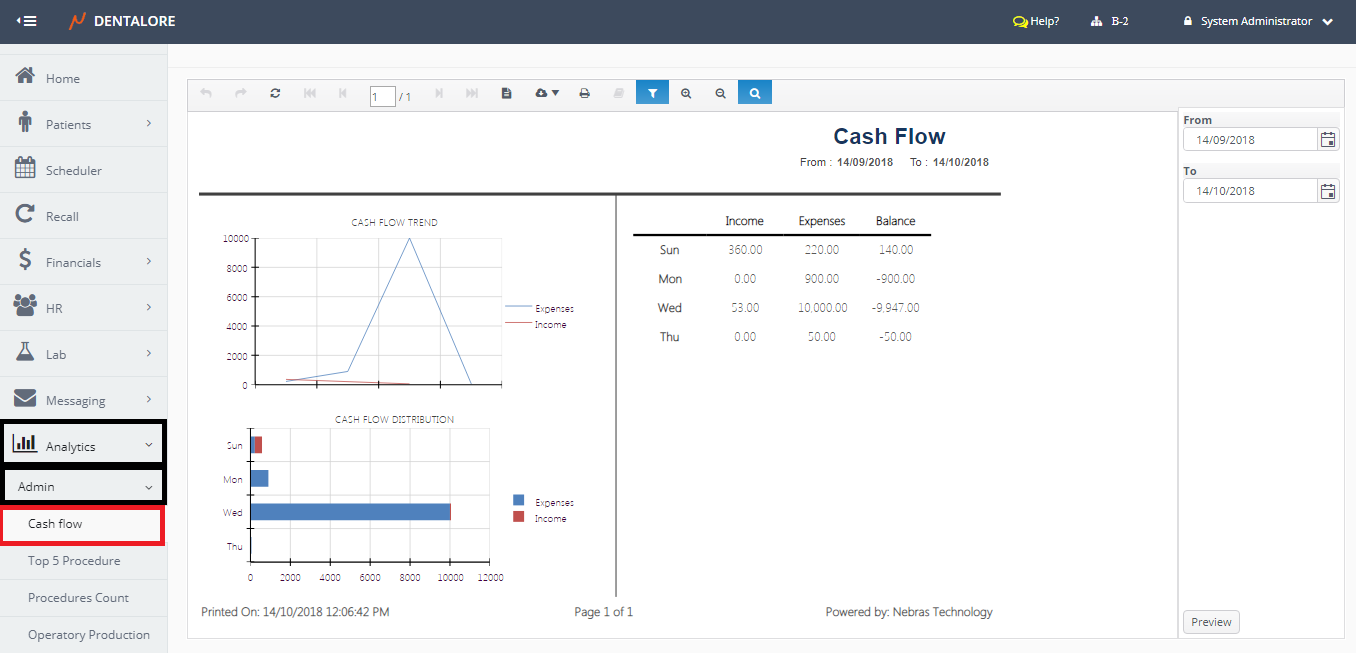Click the Preview button
The height and width of the screenshot is (653, 1356).
pyautogui.click(x=1211, y=622)
